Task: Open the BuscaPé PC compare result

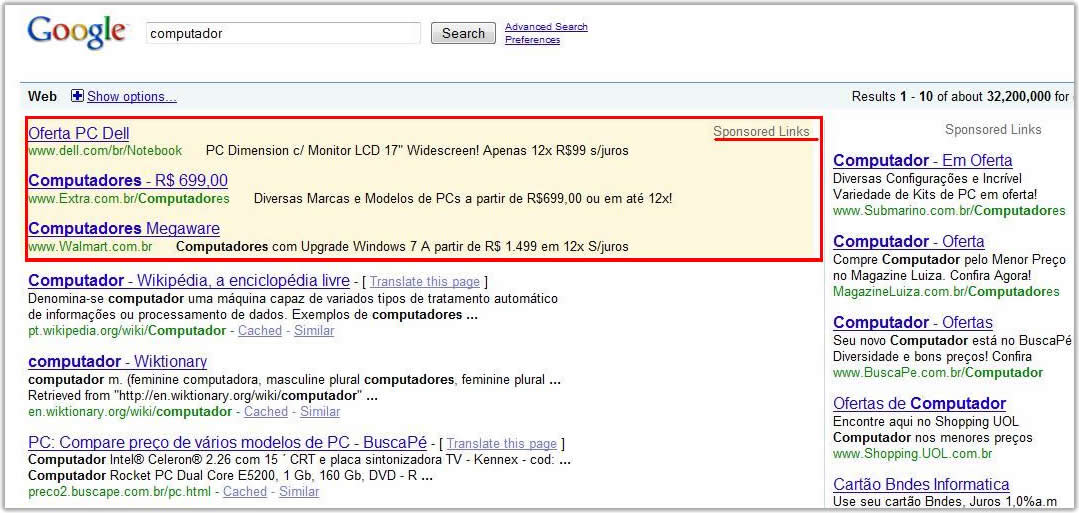Action: click(227, 443)
